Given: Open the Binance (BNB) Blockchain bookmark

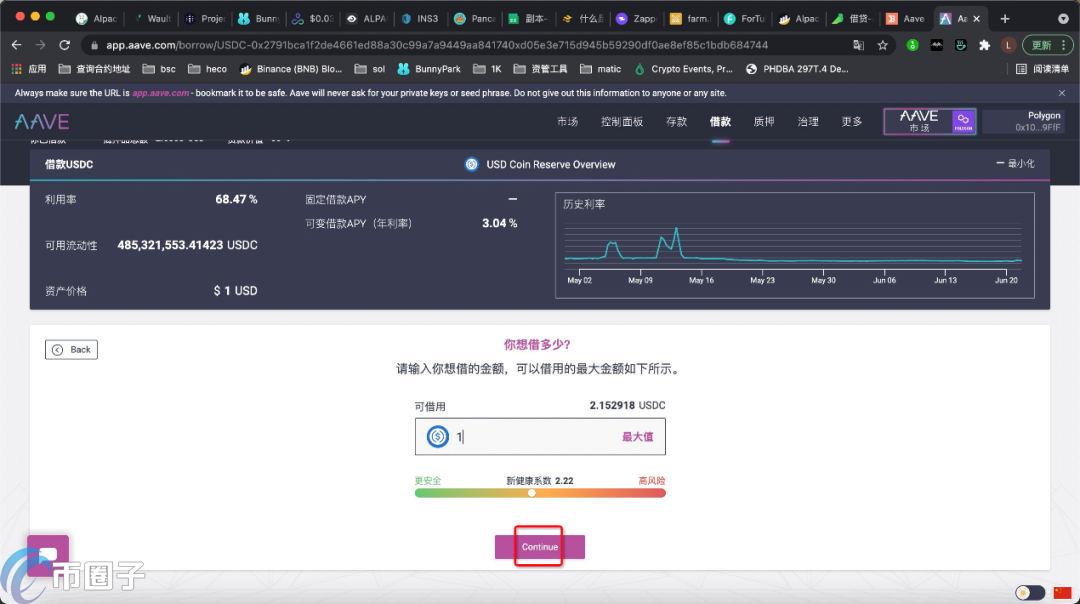Looking at the screenshot, I should (291, 69).
